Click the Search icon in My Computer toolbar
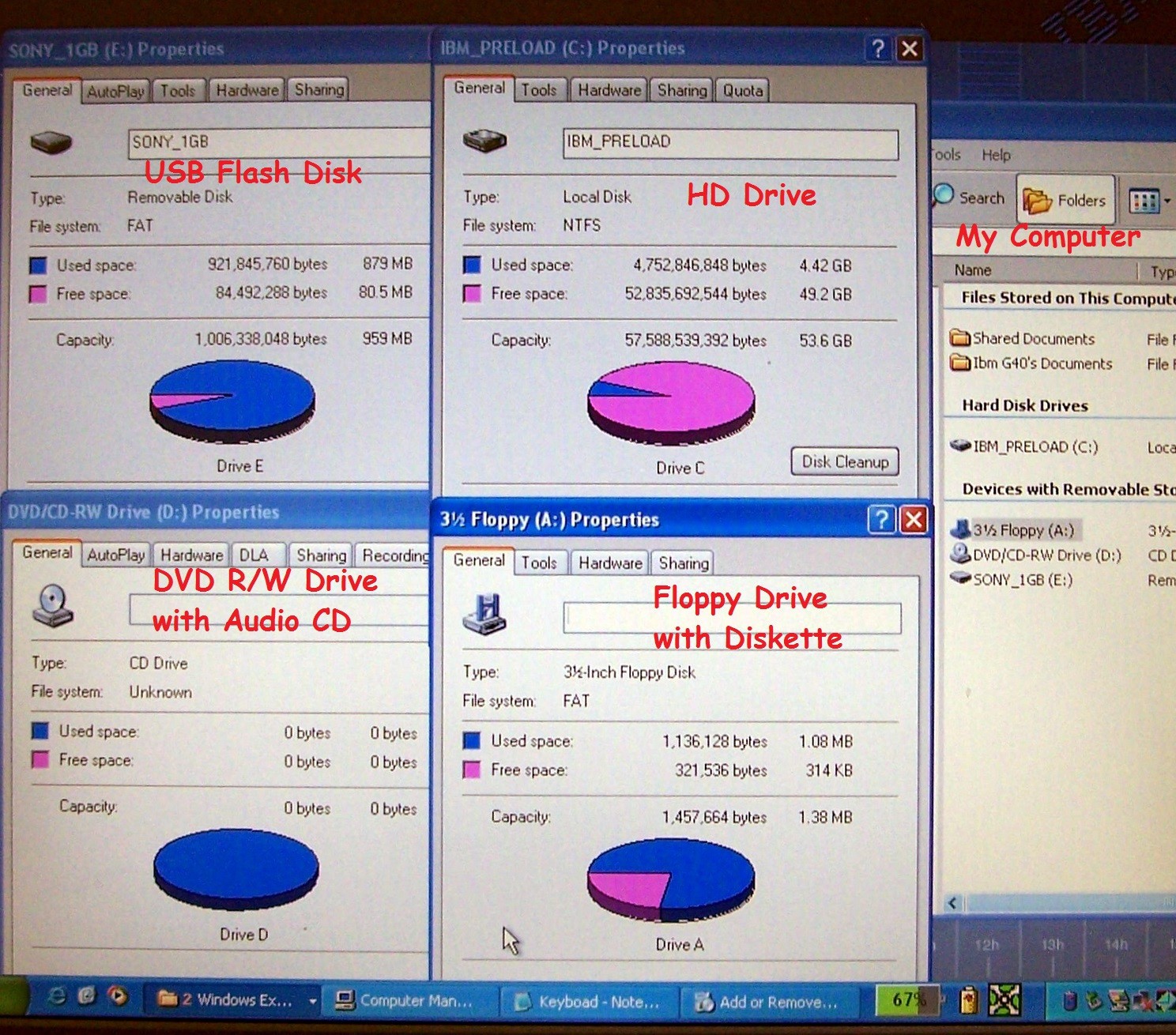 pos(943,196)
